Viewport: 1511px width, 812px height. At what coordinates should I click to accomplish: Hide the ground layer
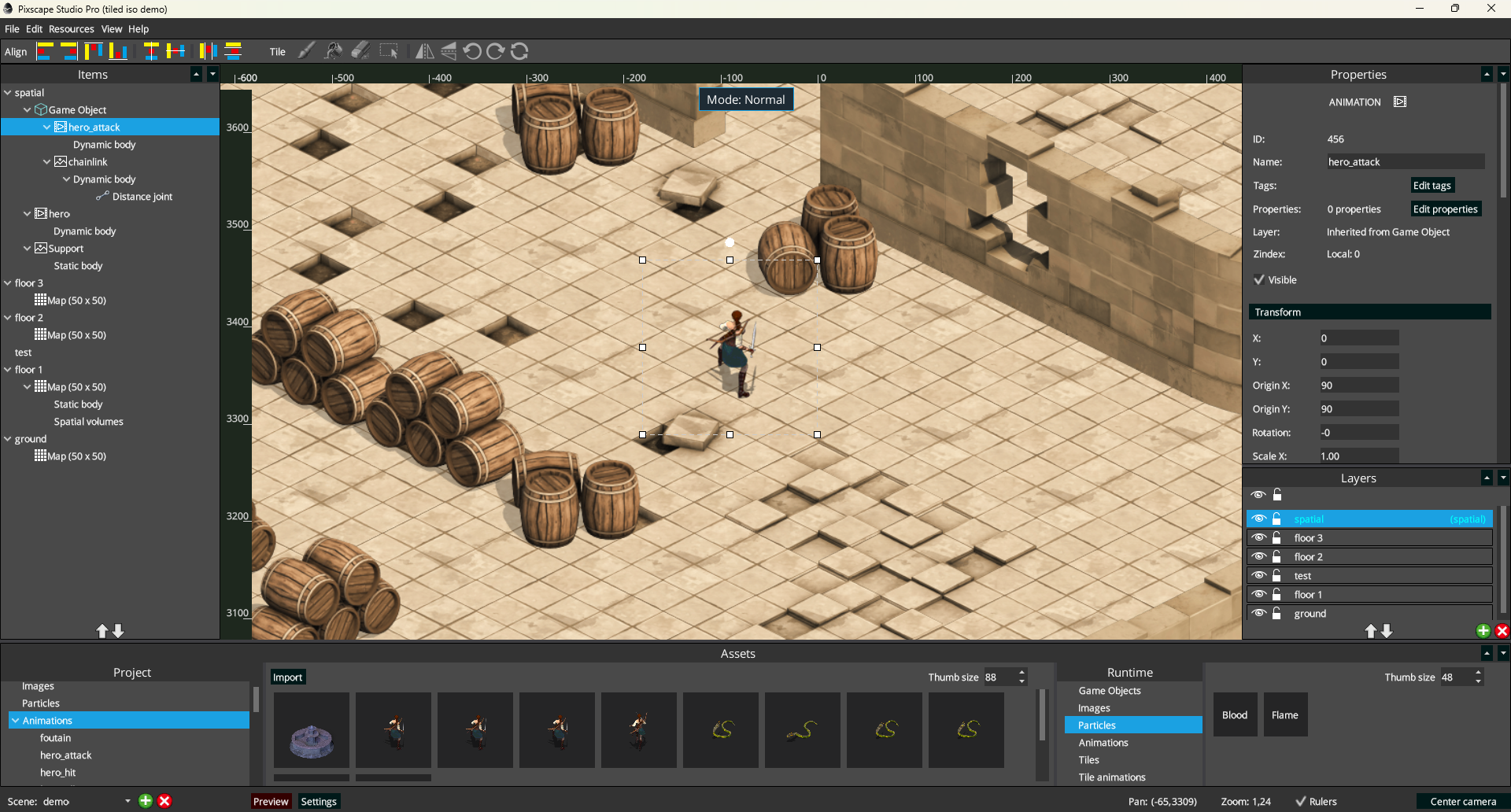click(x=1258, y=613)
